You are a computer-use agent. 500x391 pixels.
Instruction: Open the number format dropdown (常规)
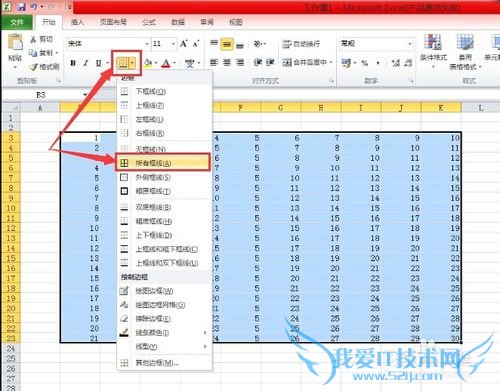click(x=410, y=44)
